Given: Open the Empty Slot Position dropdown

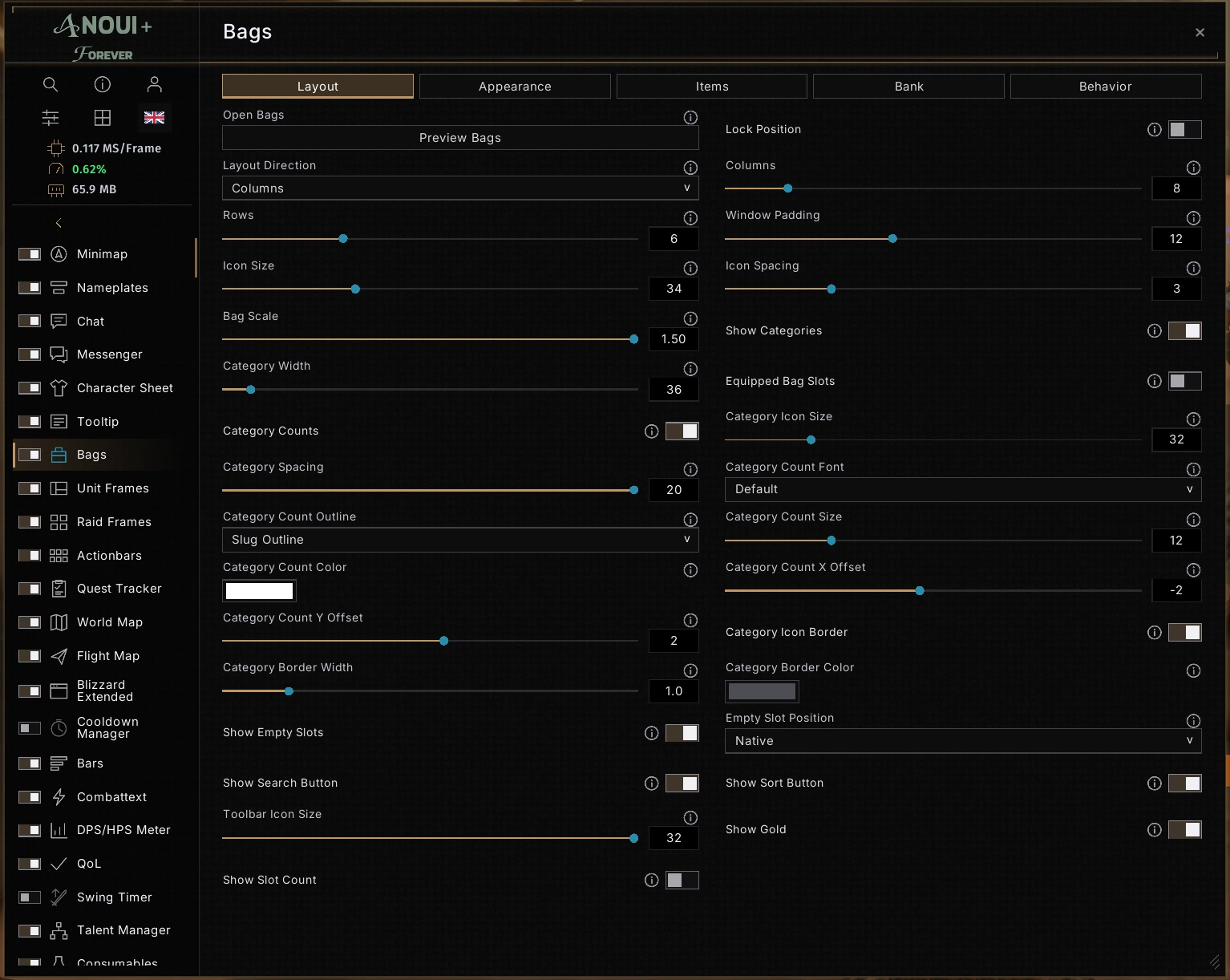Looking at the screenshot, I should (x=963, y=741).
